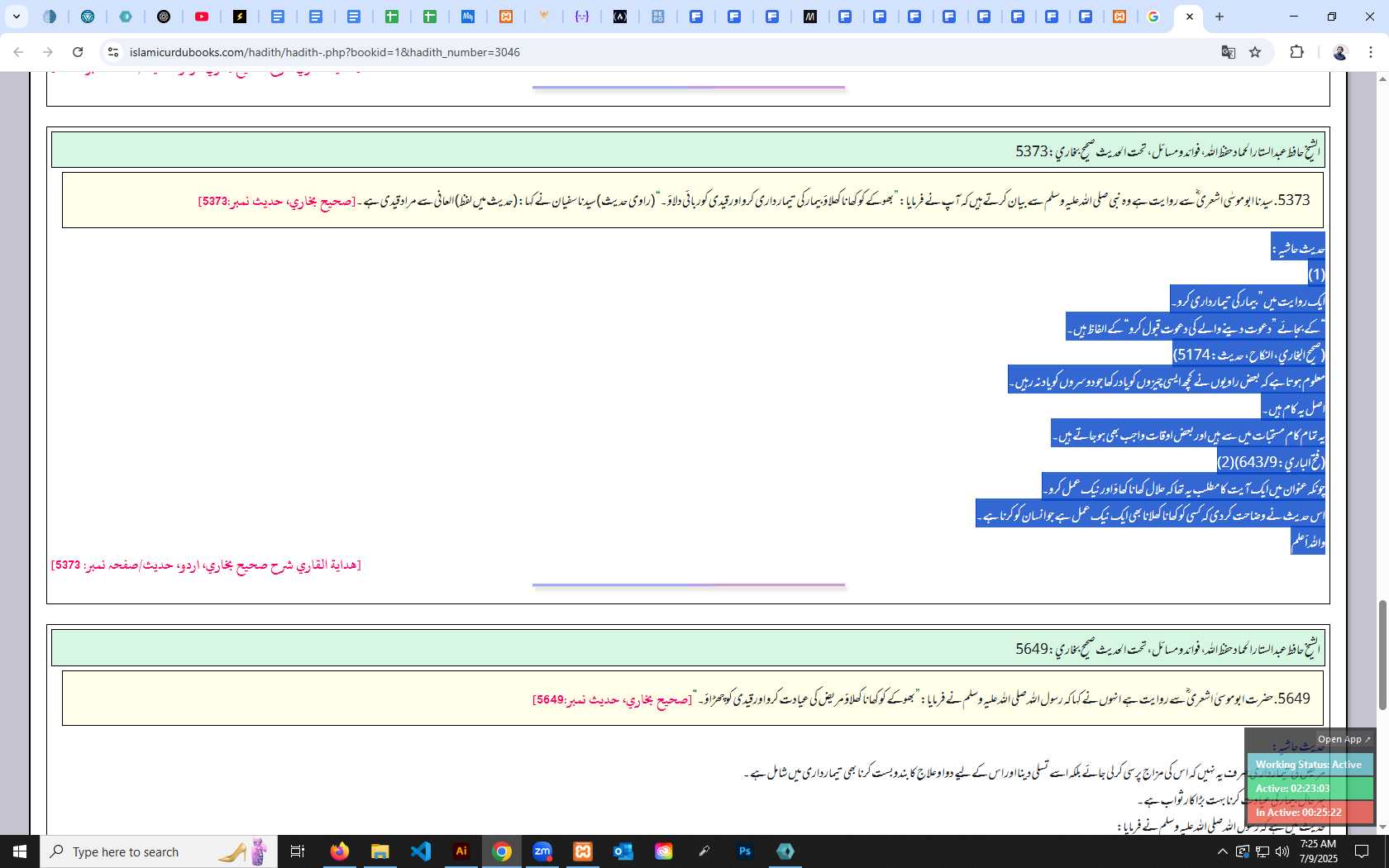Viewport: 1389px width, 868px height.
Task: Open a new browser tab
Action: click(x=1220, y=17)
